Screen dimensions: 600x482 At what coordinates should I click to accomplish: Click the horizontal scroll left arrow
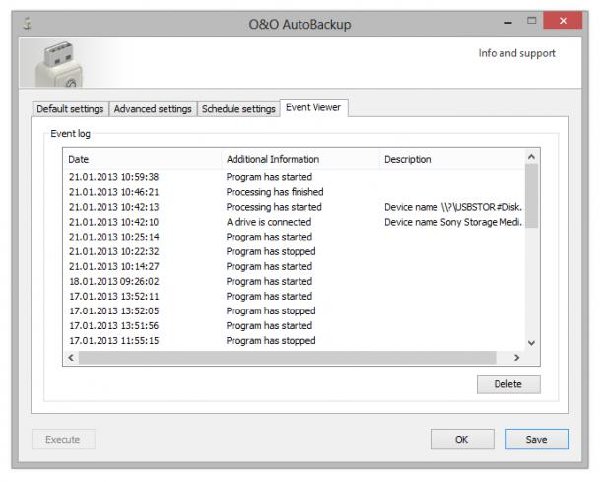click(x=71, y=357)
